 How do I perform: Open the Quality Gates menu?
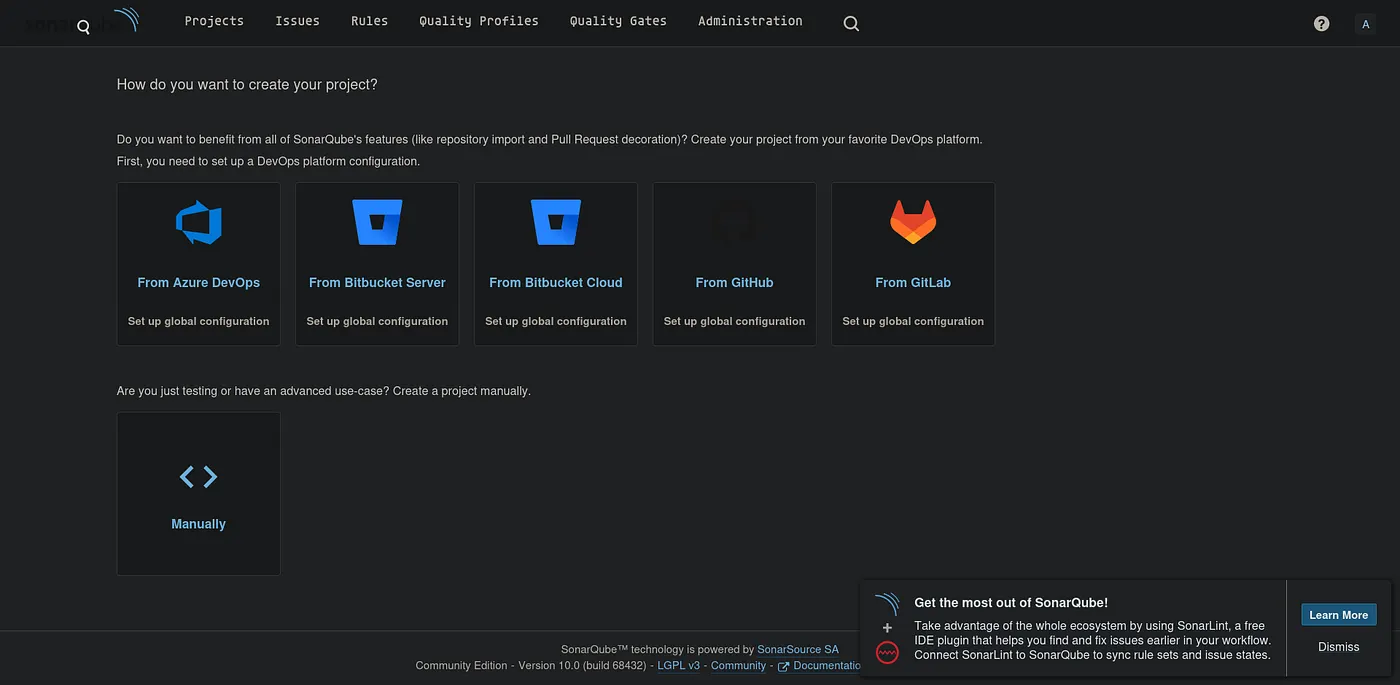click(618, 21)
